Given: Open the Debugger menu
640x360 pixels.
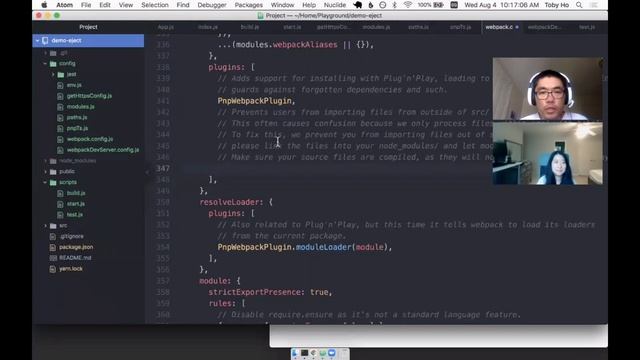Looking at the screenshot, I should pyautogui.click(x=212, y=5).
